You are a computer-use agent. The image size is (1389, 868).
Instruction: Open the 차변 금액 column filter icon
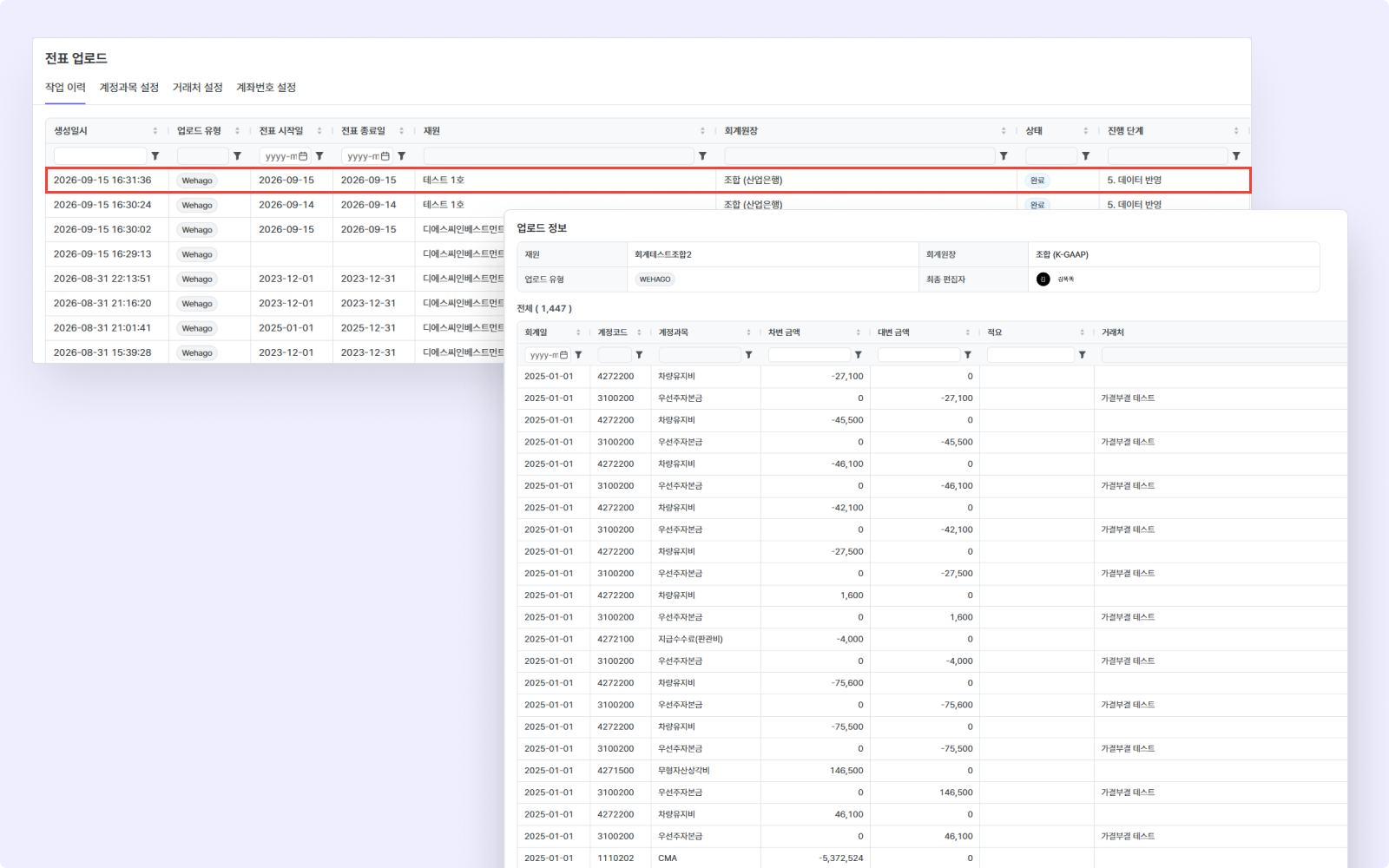pos(858,355)
